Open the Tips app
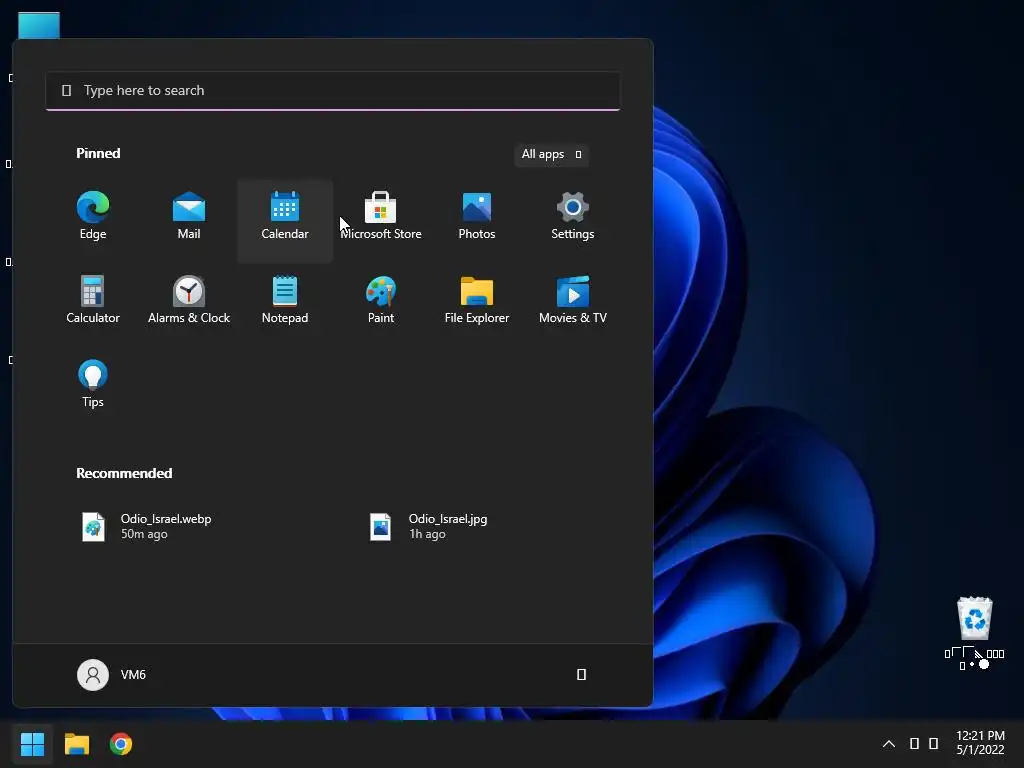Image resolution: width=1024 pixels, height=768 pixels. (93, 384)
